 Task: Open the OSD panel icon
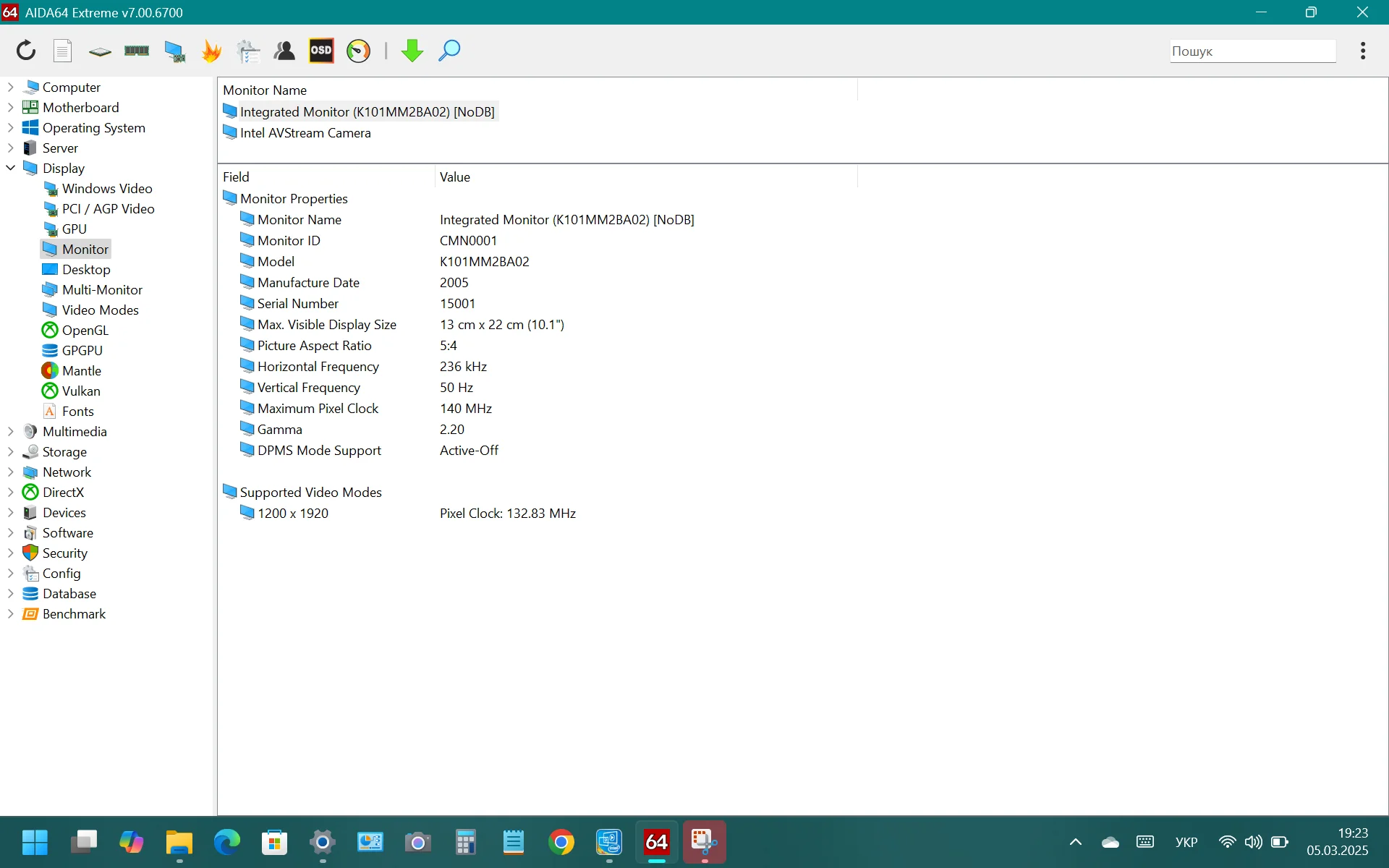pos(321,51)
